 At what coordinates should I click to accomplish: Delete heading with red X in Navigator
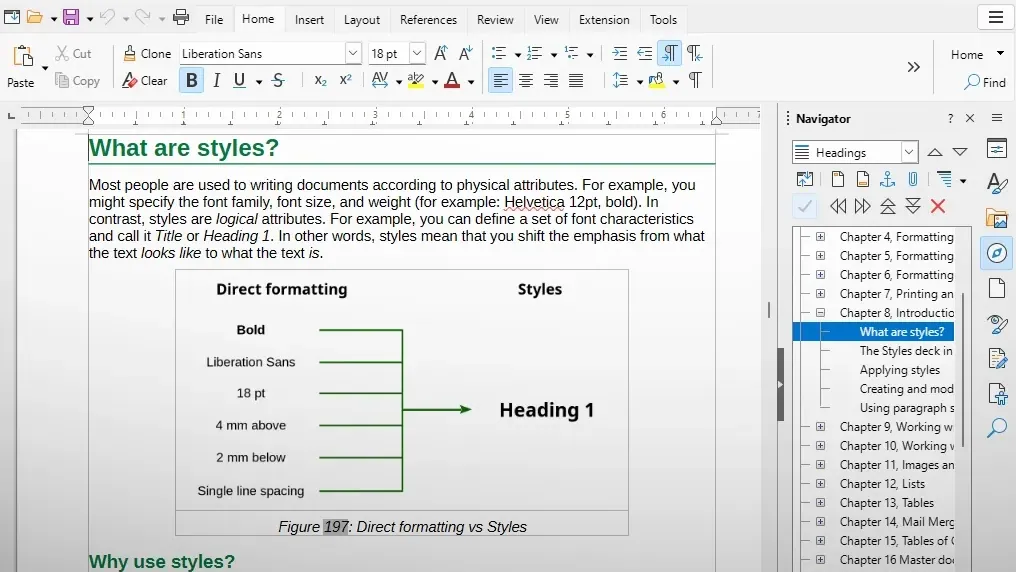coord(938,206)
